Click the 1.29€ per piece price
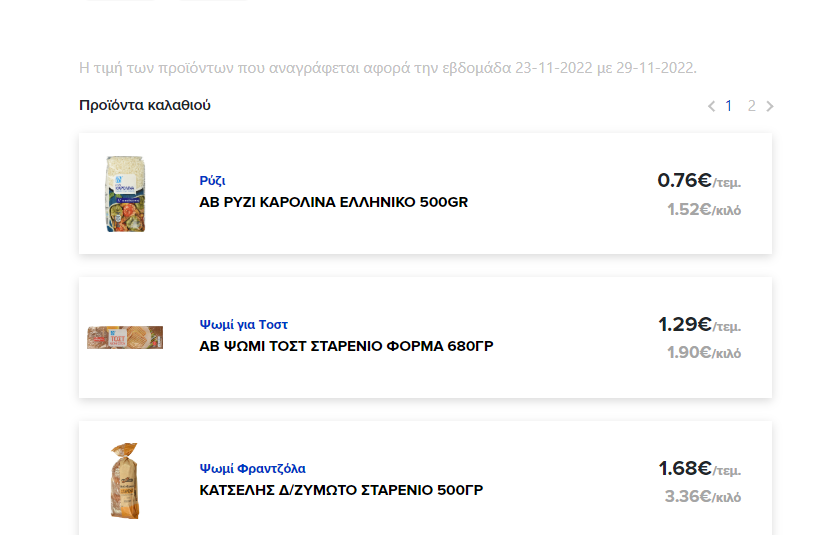The height and width of the screenshot is (540, 825). tap(698, 325)
